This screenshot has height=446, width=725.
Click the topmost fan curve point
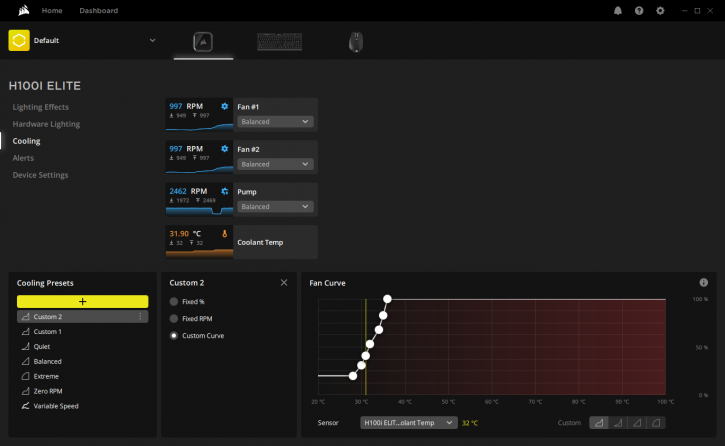pos(387,299)
